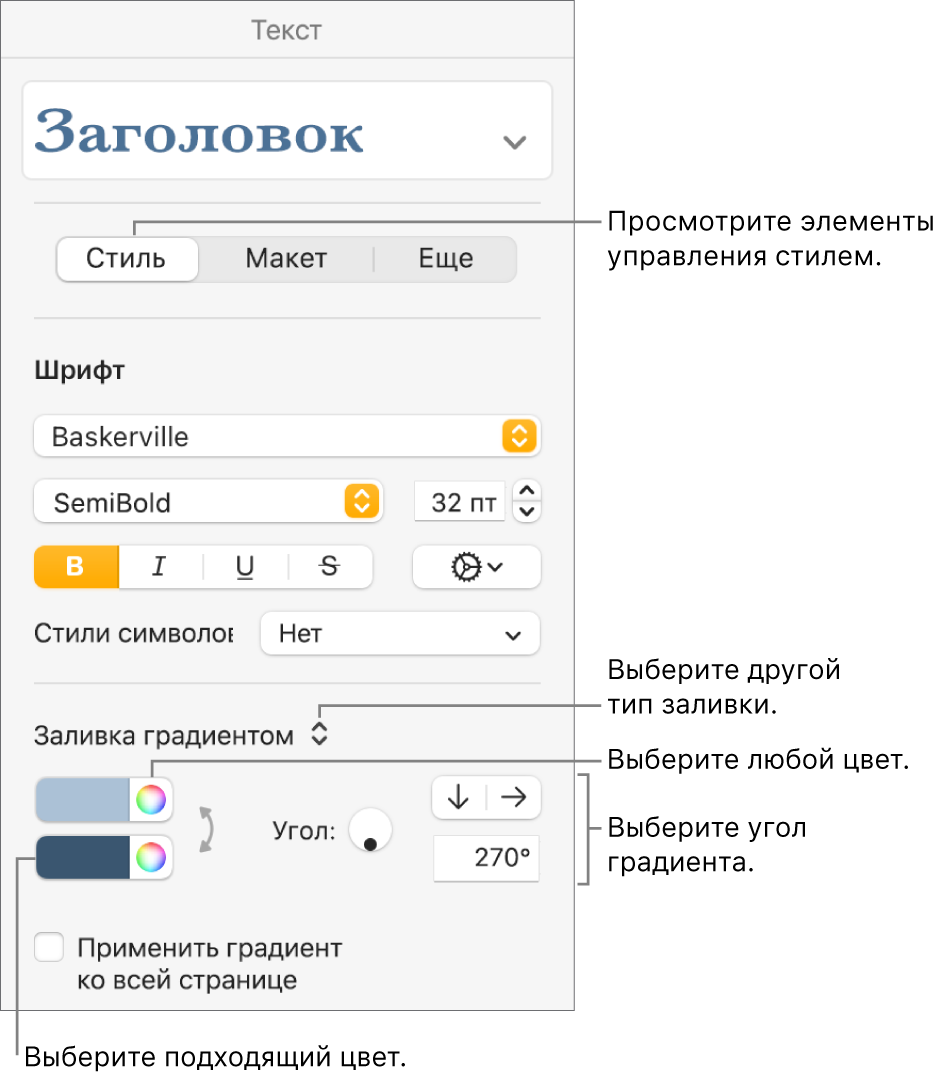
Task: Enable Применить градиент ко всей странице checkbox
Action: (x=49, y=947)
